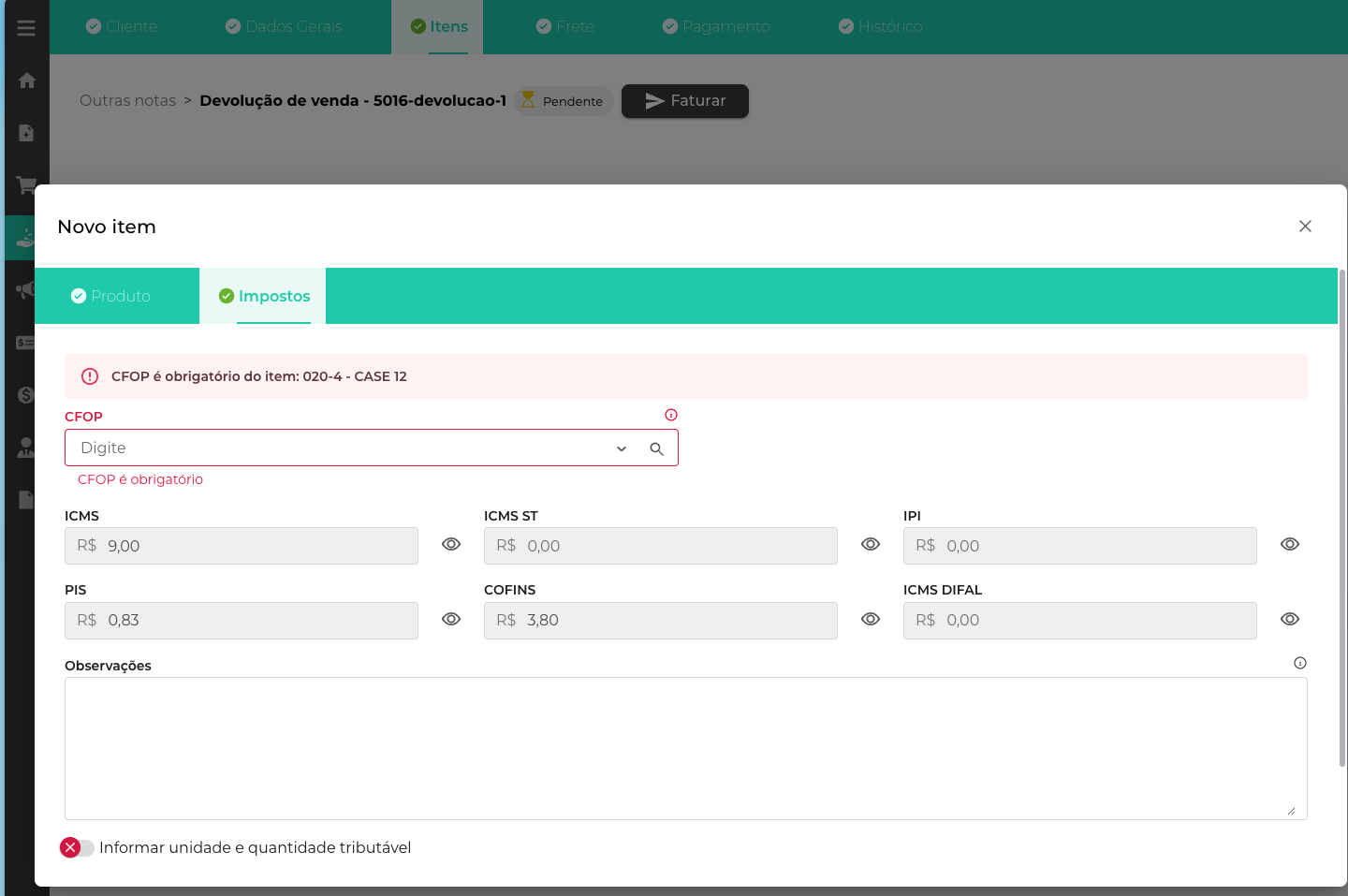This screenshot has width=1348, height=896.
Task: Show COFINS details with the eye icon
Action: (871, 619)
